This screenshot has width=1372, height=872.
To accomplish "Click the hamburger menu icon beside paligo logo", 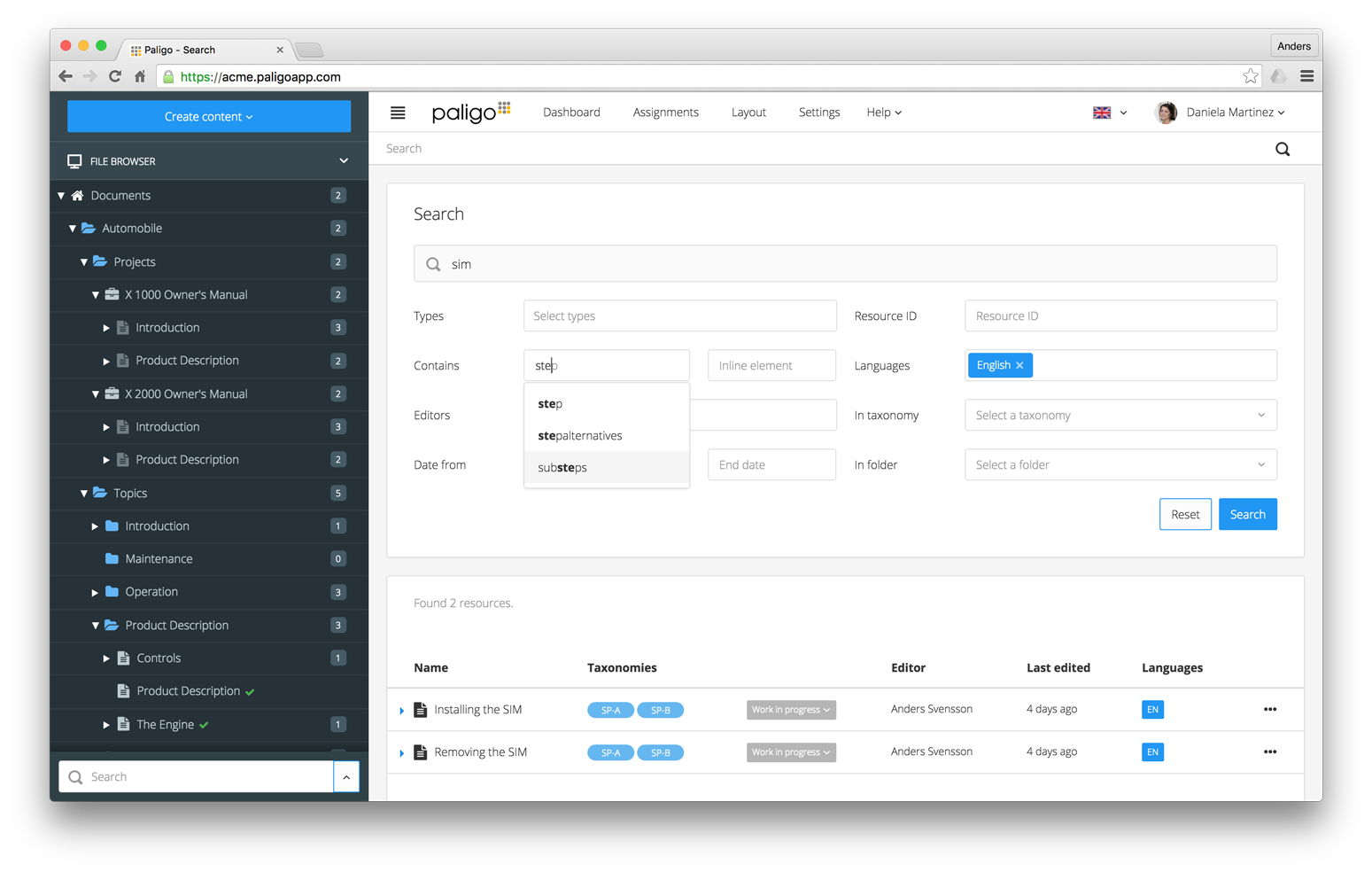I will [398, 113].
